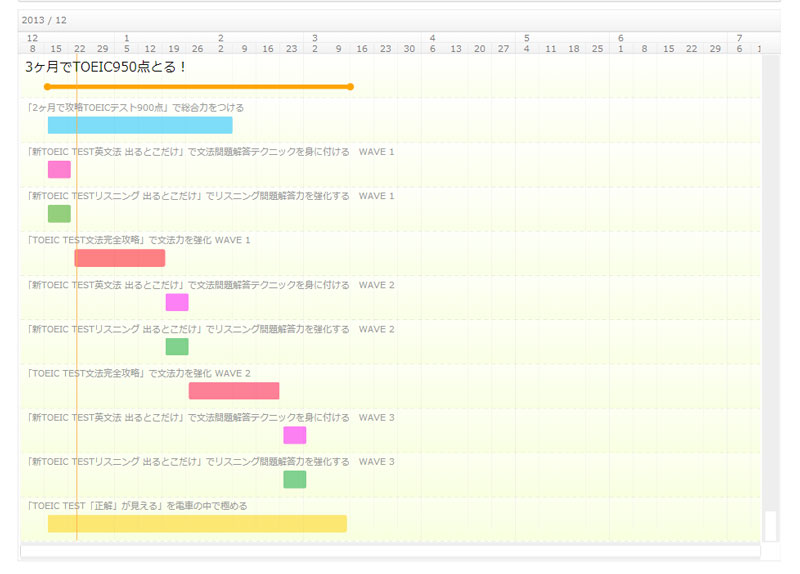Click the green WAVE 2 listening bar
This screenshot has width=800, height=574.
click(177, 346)
